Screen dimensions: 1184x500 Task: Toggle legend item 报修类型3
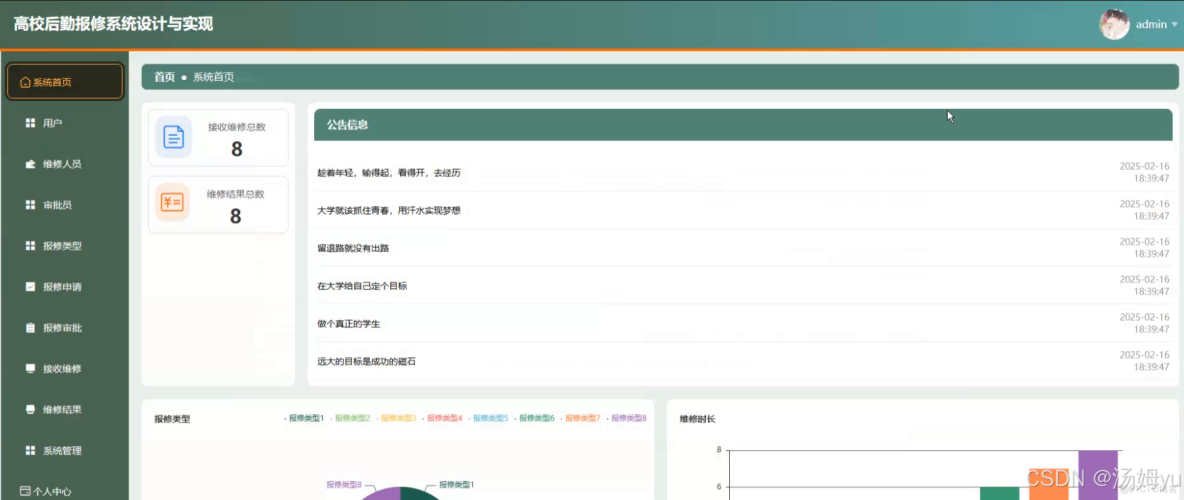point(396,418)
